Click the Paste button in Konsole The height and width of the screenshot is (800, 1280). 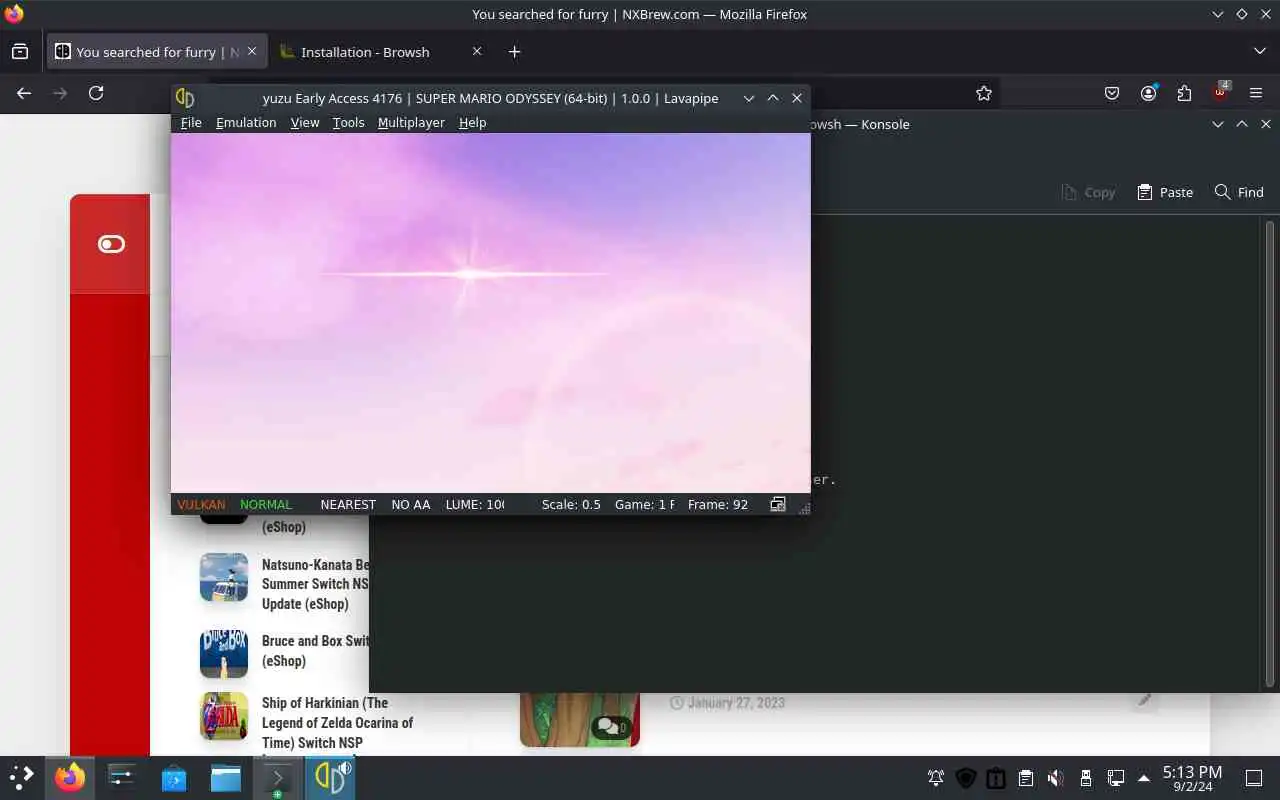click(x=1165, y=192)
